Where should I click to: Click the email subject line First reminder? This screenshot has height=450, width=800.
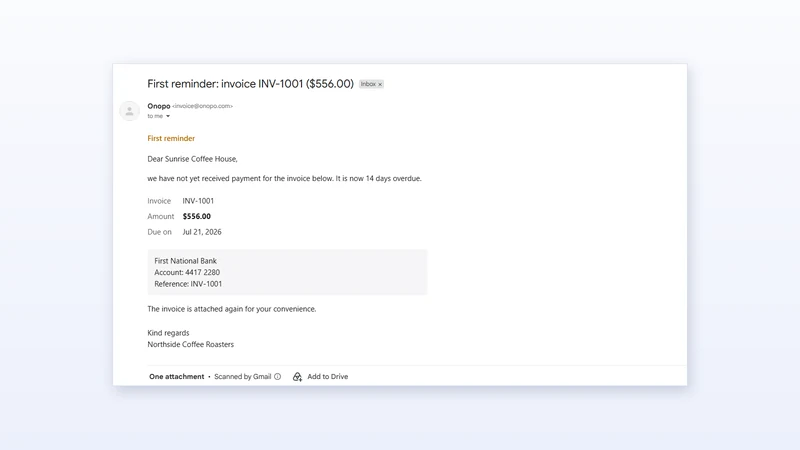pyautogui.click(x=251, y=84)
